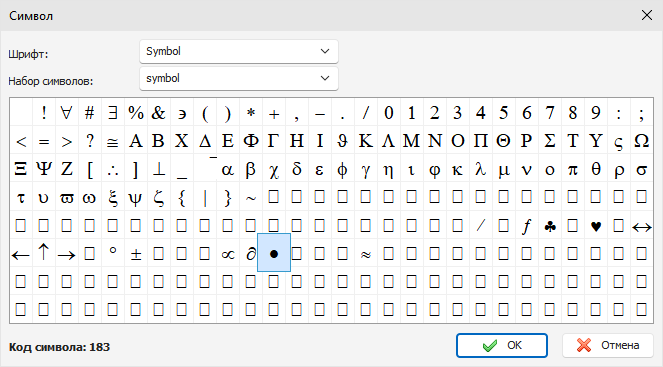Choose the perpendicular ⊥ symbol
The width and height of the screenshot is (663, 367).
coord(159,169)
